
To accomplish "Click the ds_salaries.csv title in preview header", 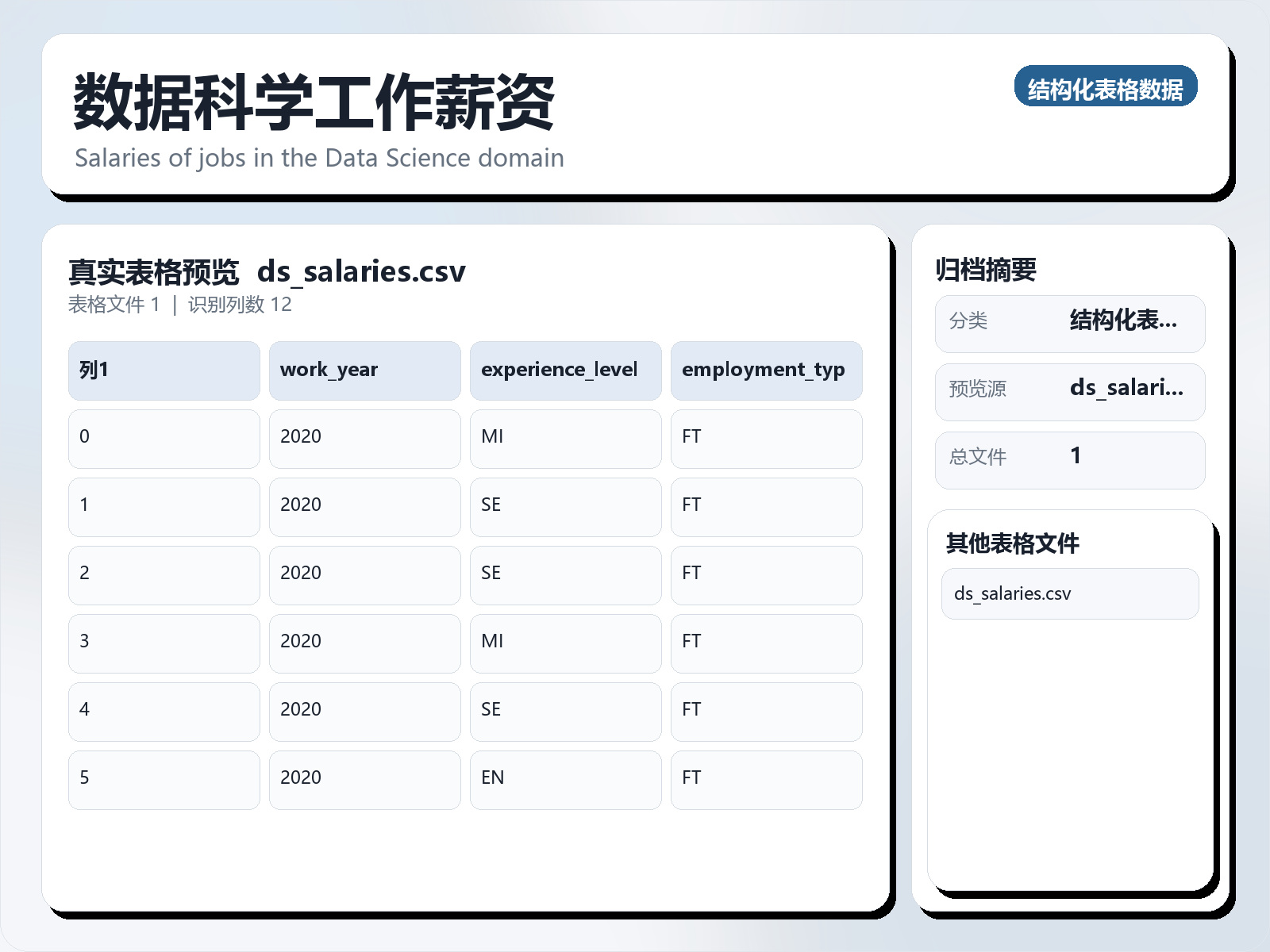I will (362, 271).
